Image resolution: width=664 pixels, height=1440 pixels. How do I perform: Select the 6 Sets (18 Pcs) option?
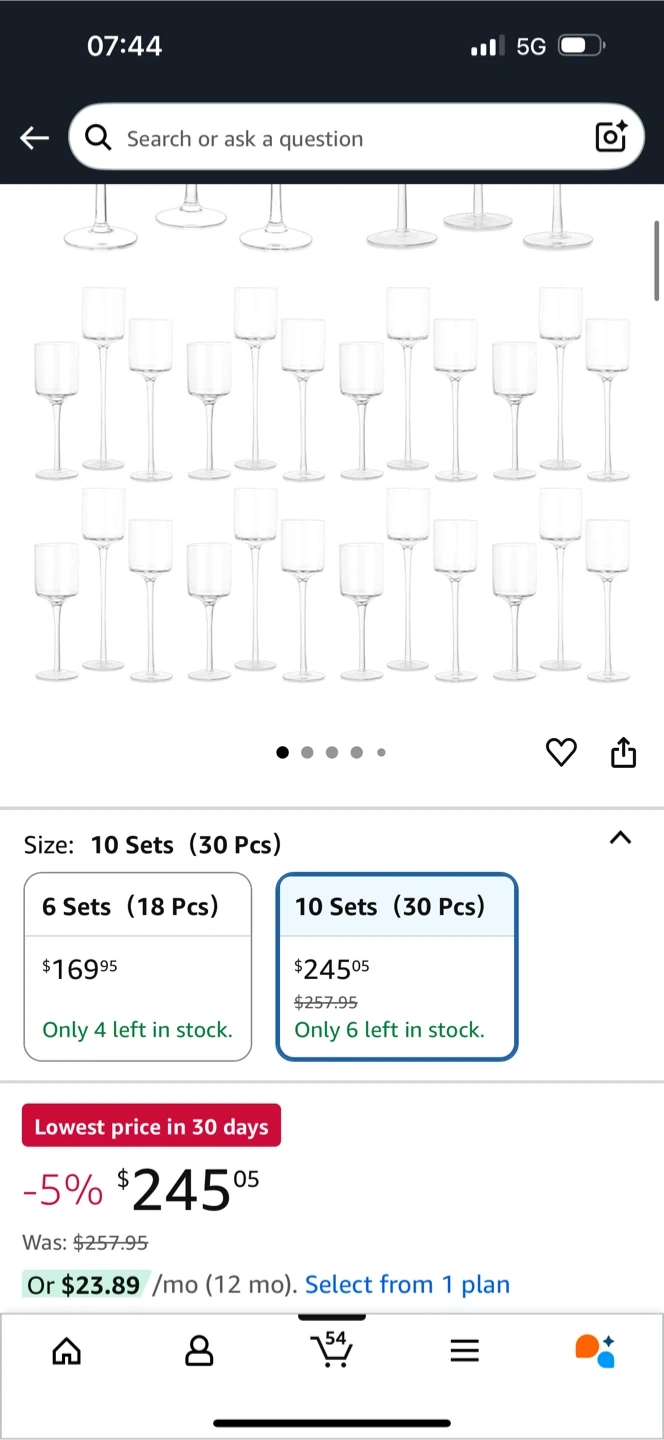138,966
